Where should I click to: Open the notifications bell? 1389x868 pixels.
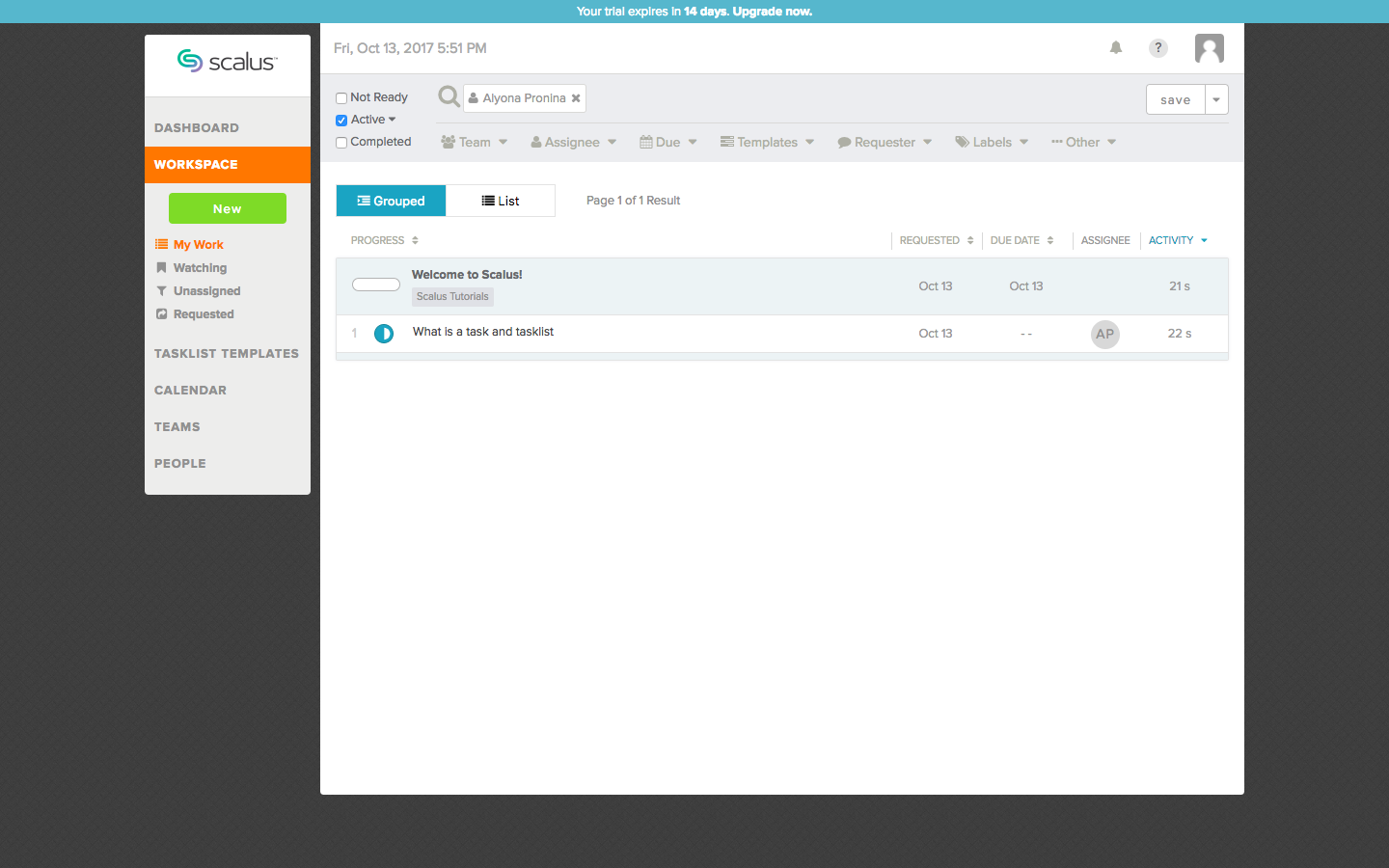[1116, 47]
